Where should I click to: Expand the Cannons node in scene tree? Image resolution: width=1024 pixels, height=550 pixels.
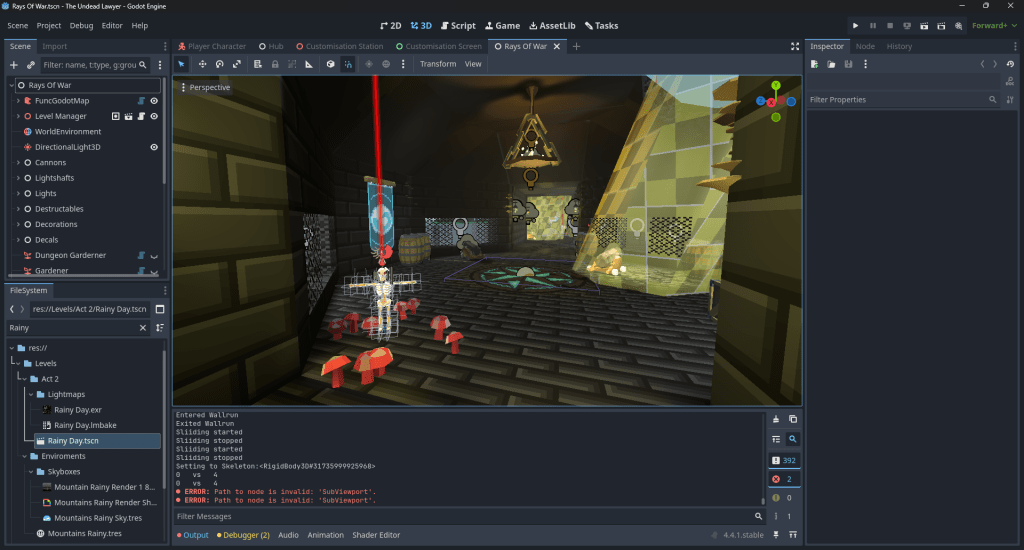click(18, 163)
